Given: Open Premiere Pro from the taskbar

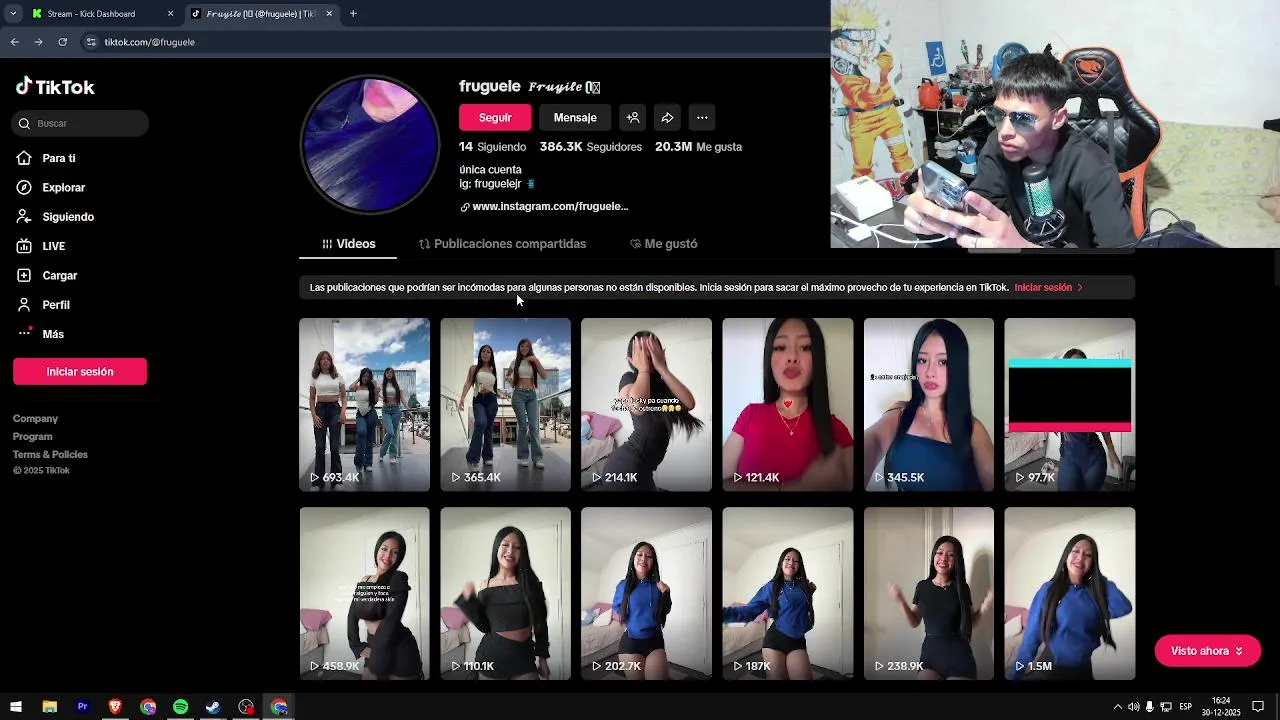Looking at the screenshot, I should click(82, 707).
